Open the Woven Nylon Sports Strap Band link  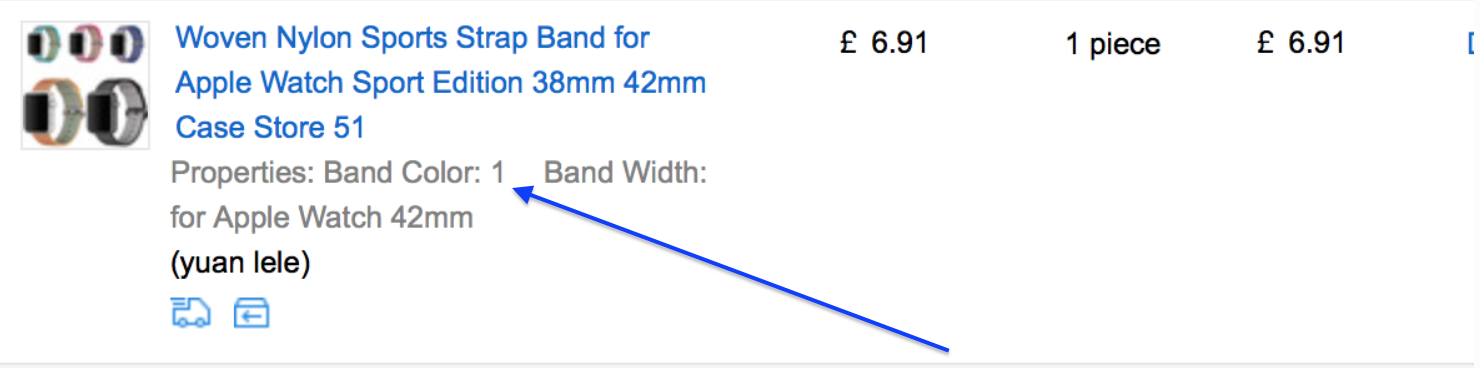pos(412,38)
